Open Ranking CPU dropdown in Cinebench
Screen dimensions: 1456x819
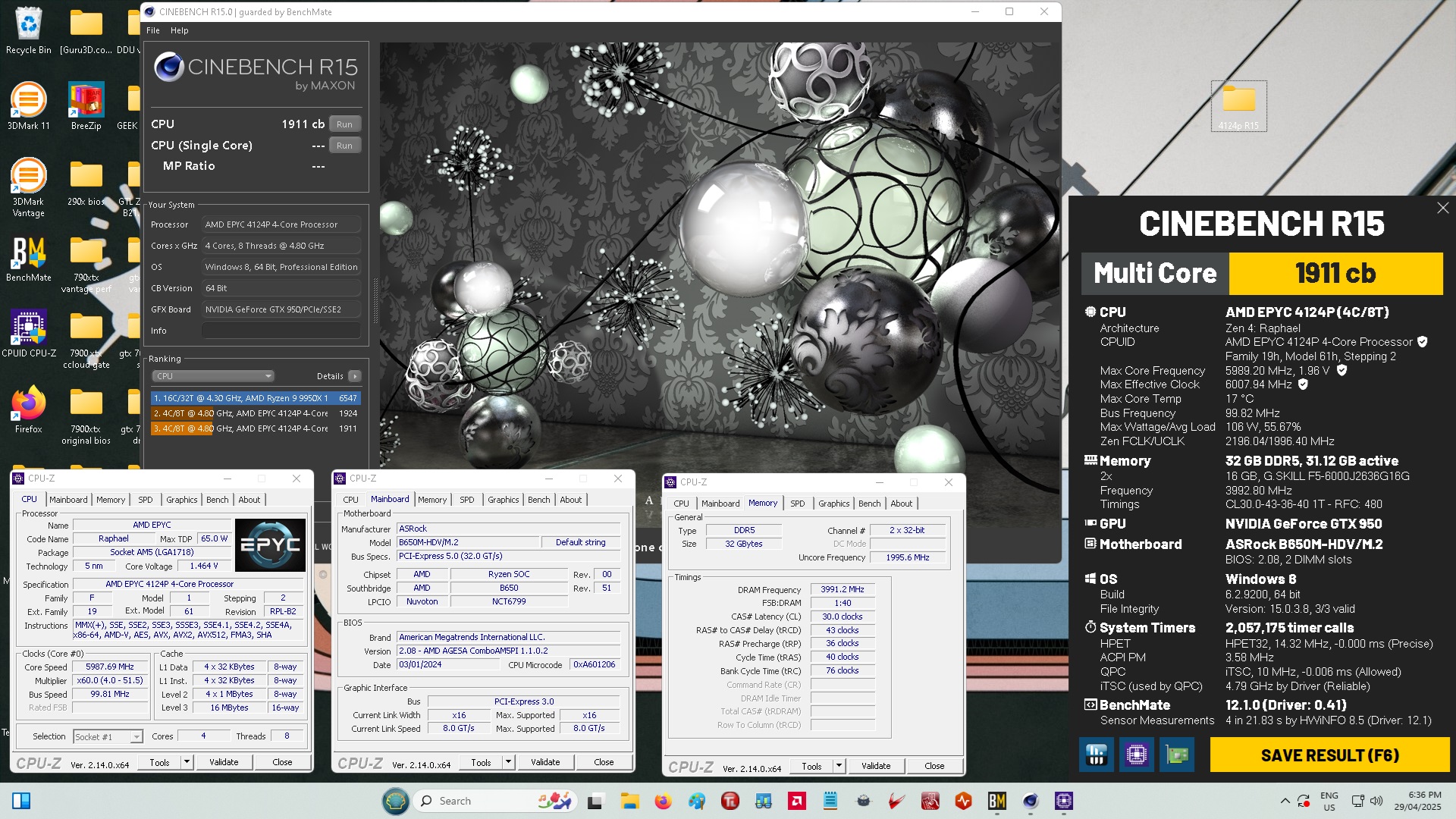tap(213, 376)
